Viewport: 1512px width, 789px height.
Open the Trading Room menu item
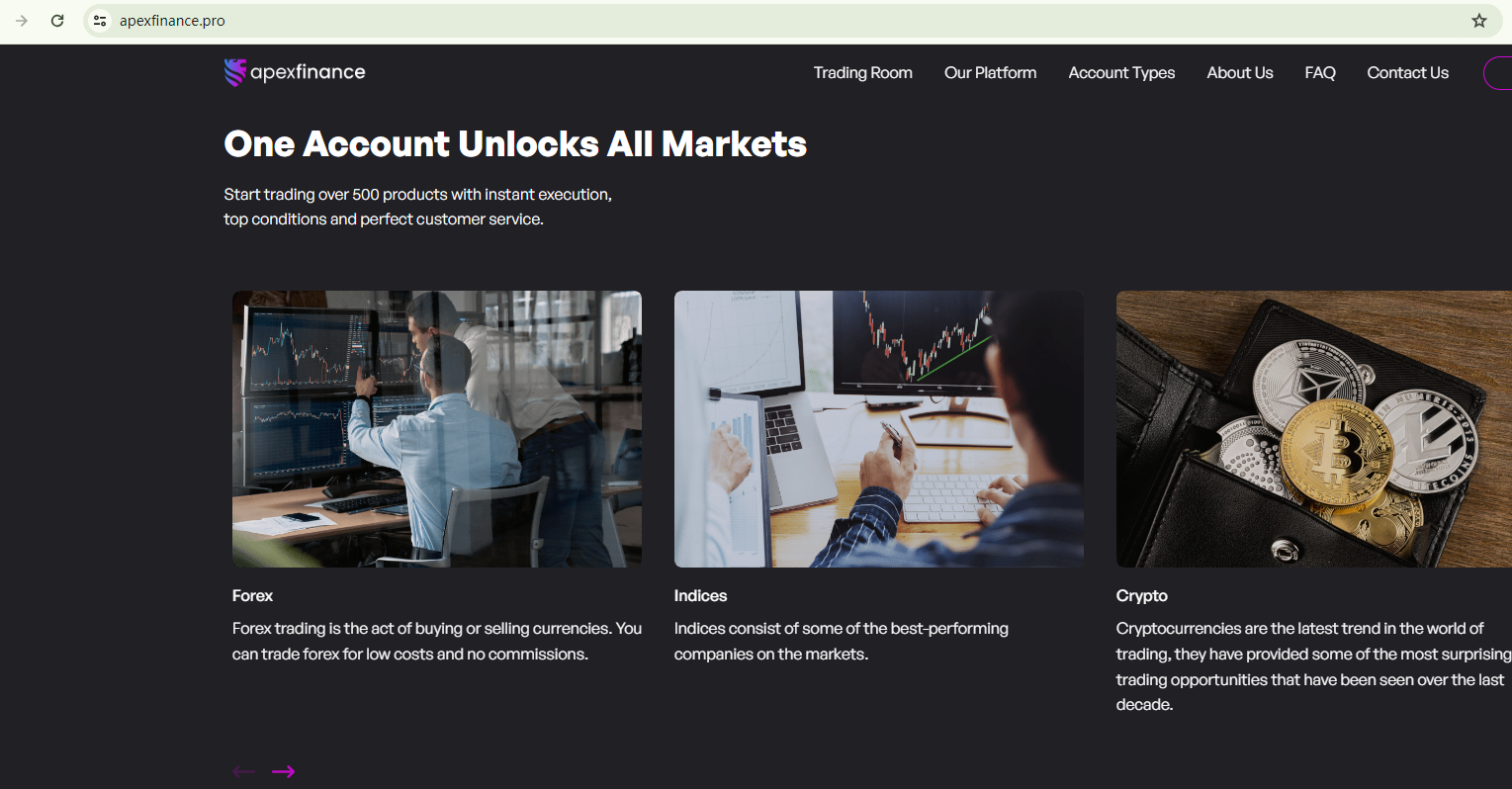tap(863, 72)
